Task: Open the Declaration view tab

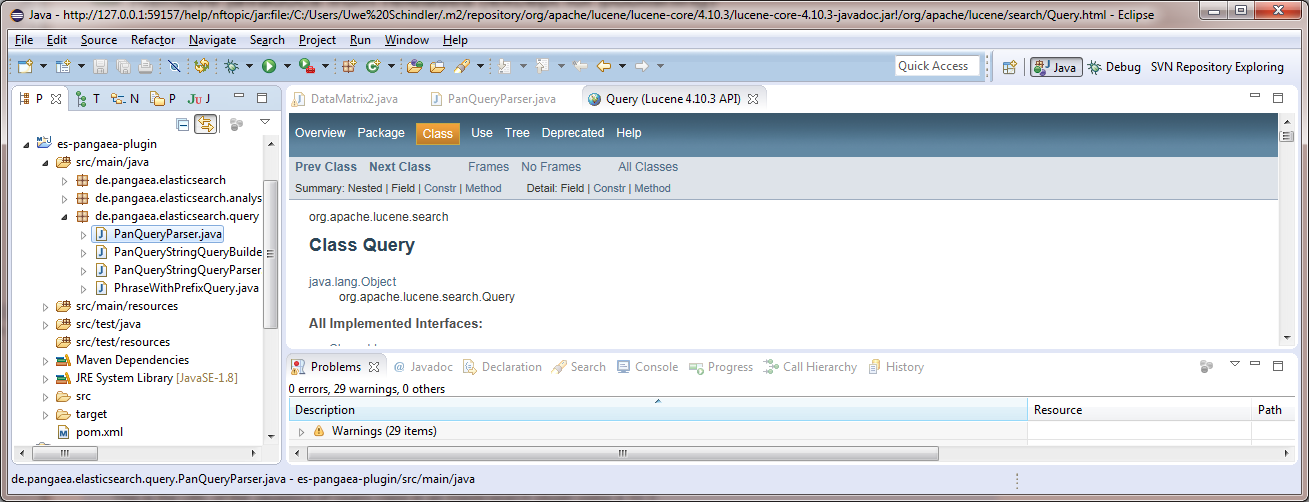Action: pyautogui.click(x=501, y=367)
